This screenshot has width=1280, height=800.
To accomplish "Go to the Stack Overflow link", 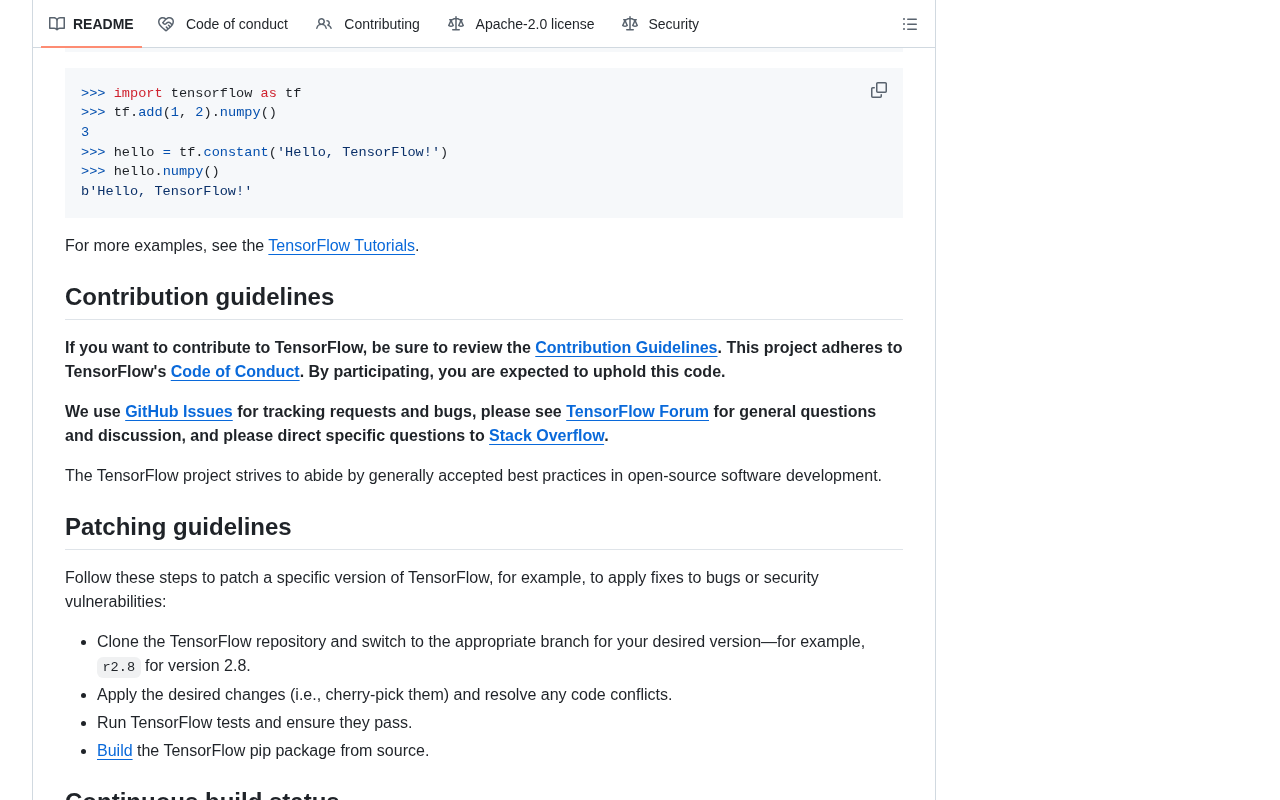I will coord(546,436).
